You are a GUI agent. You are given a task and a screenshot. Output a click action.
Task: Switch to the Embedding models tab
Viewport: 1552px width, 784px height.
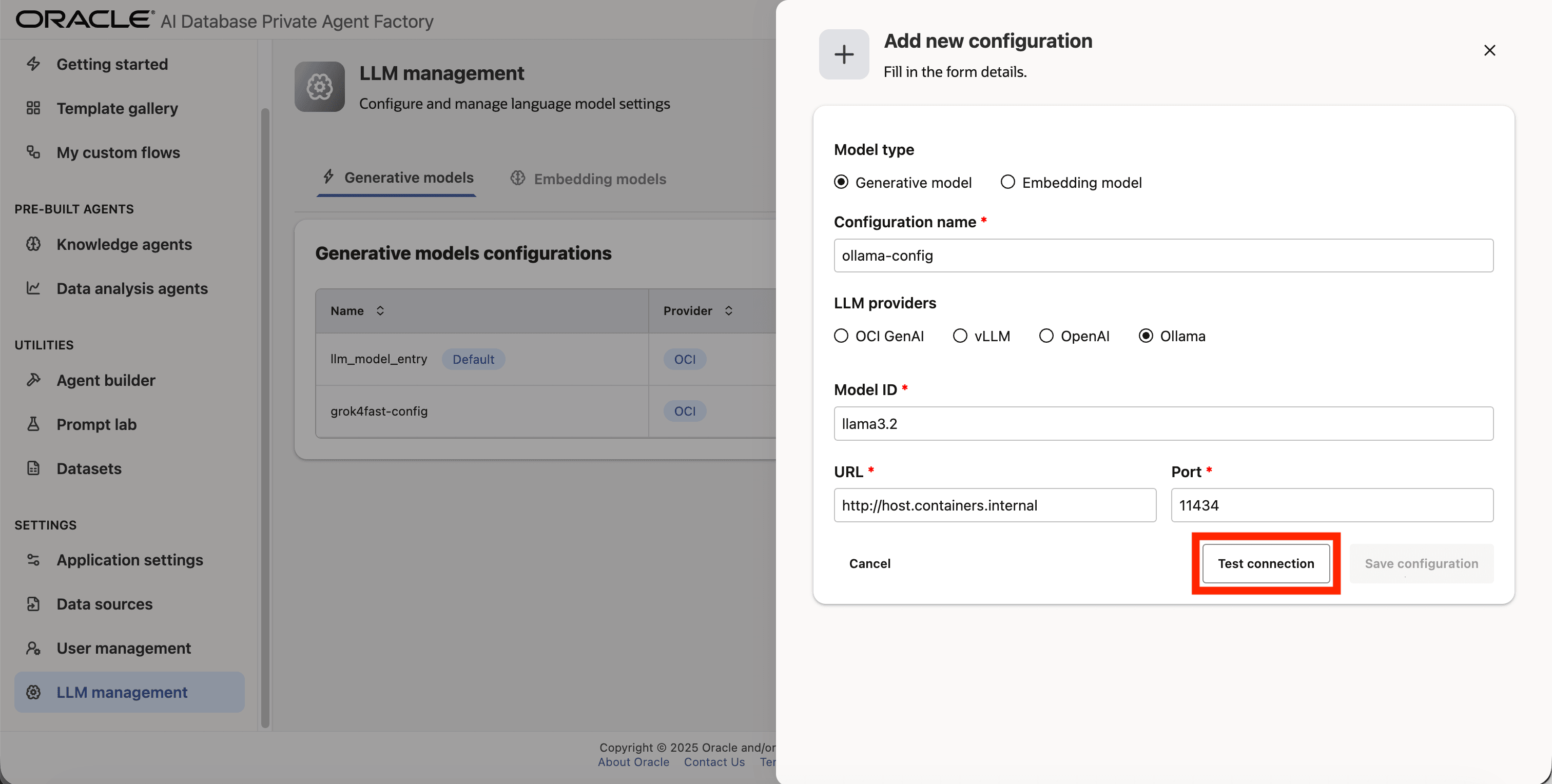[588, 179]
